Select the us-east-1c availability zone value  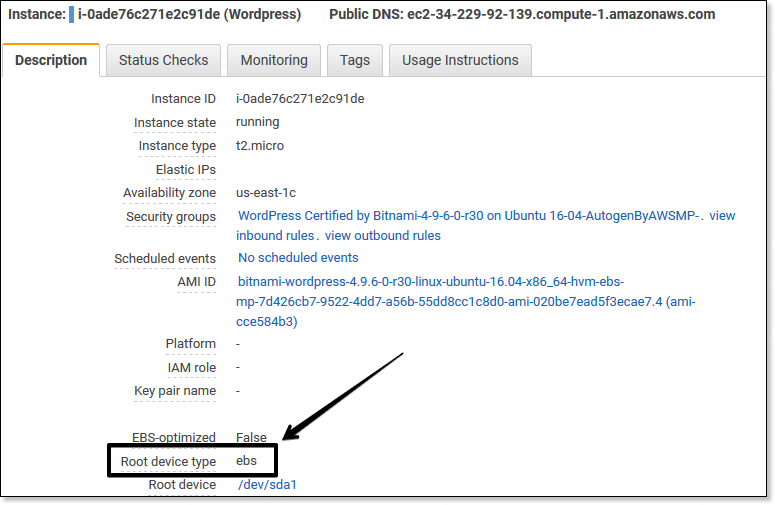[x=266, y=193]
